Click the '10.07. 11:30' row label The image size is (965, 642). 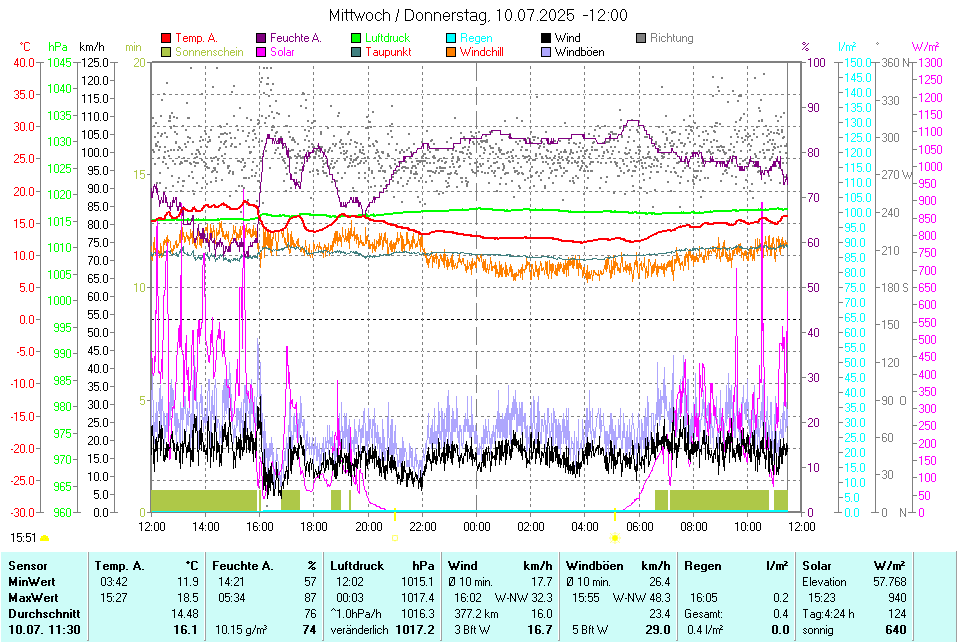(x=44, y=630)
